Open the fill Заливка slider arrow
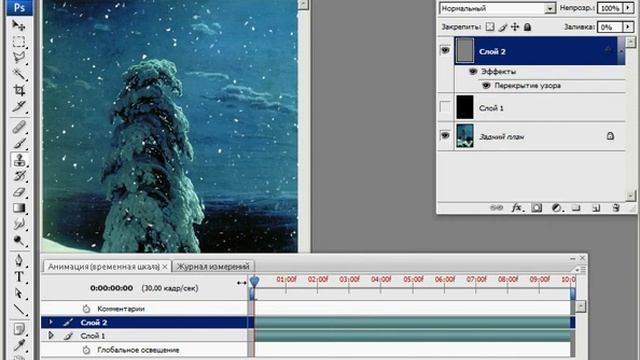The width and height of the screenshot is (640, 360). pyautogui.click(x=629, y=27)
